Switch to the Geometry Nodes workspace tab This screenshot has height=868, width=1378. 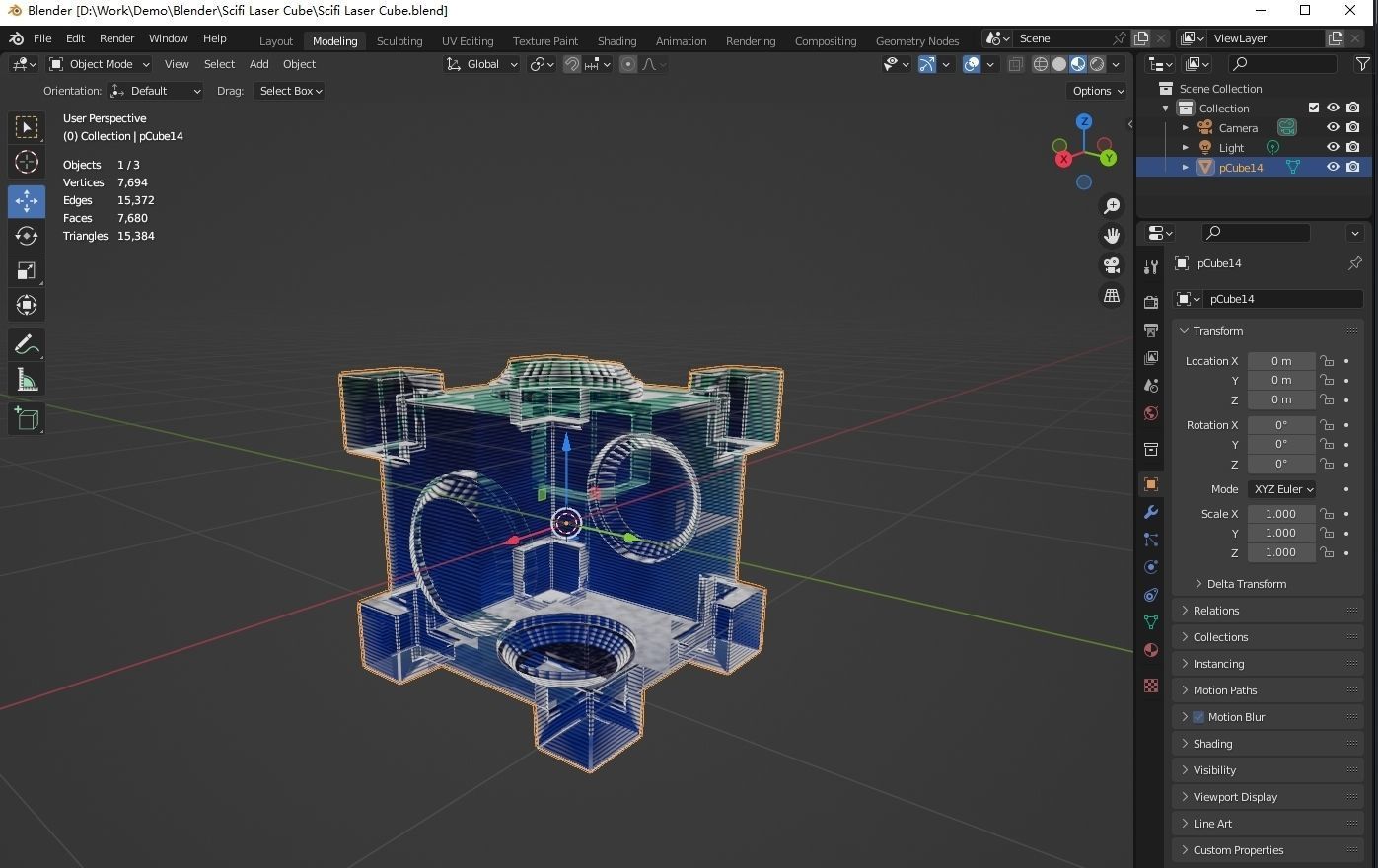coord(917,41)
